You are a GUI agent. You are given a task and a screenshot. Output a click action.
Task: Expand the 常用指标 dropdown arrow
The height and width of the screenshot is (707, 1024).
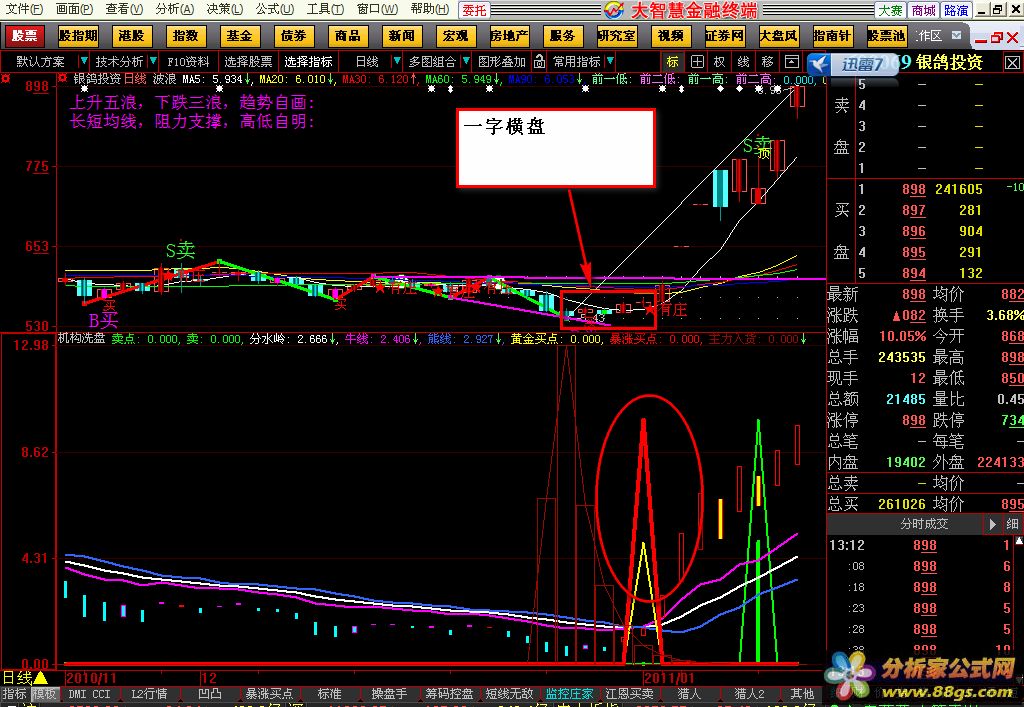610,61
